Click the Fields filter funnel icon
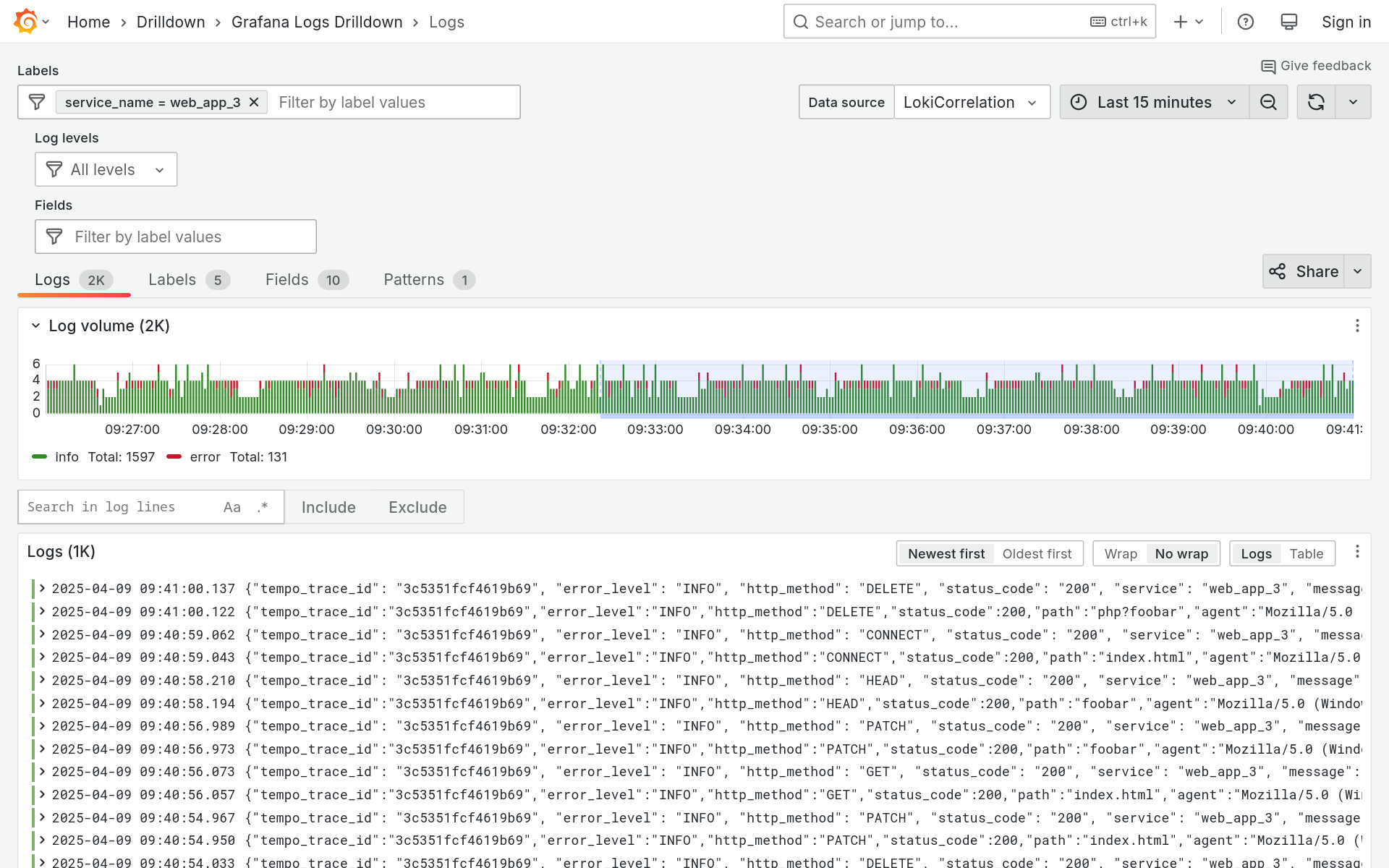Screen dimensions: 1389x868 pos(54,237)
